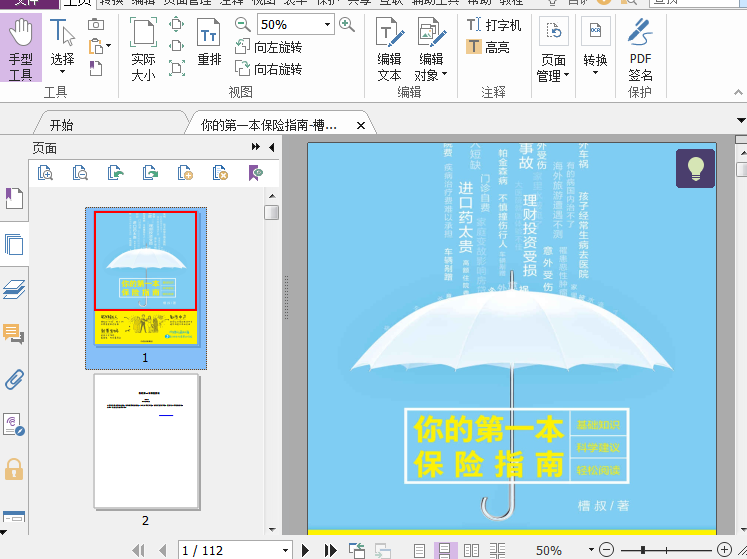Open the 编辑文本 edit text tool
This screenshot has width=747, height=559.
pos(390,49)
